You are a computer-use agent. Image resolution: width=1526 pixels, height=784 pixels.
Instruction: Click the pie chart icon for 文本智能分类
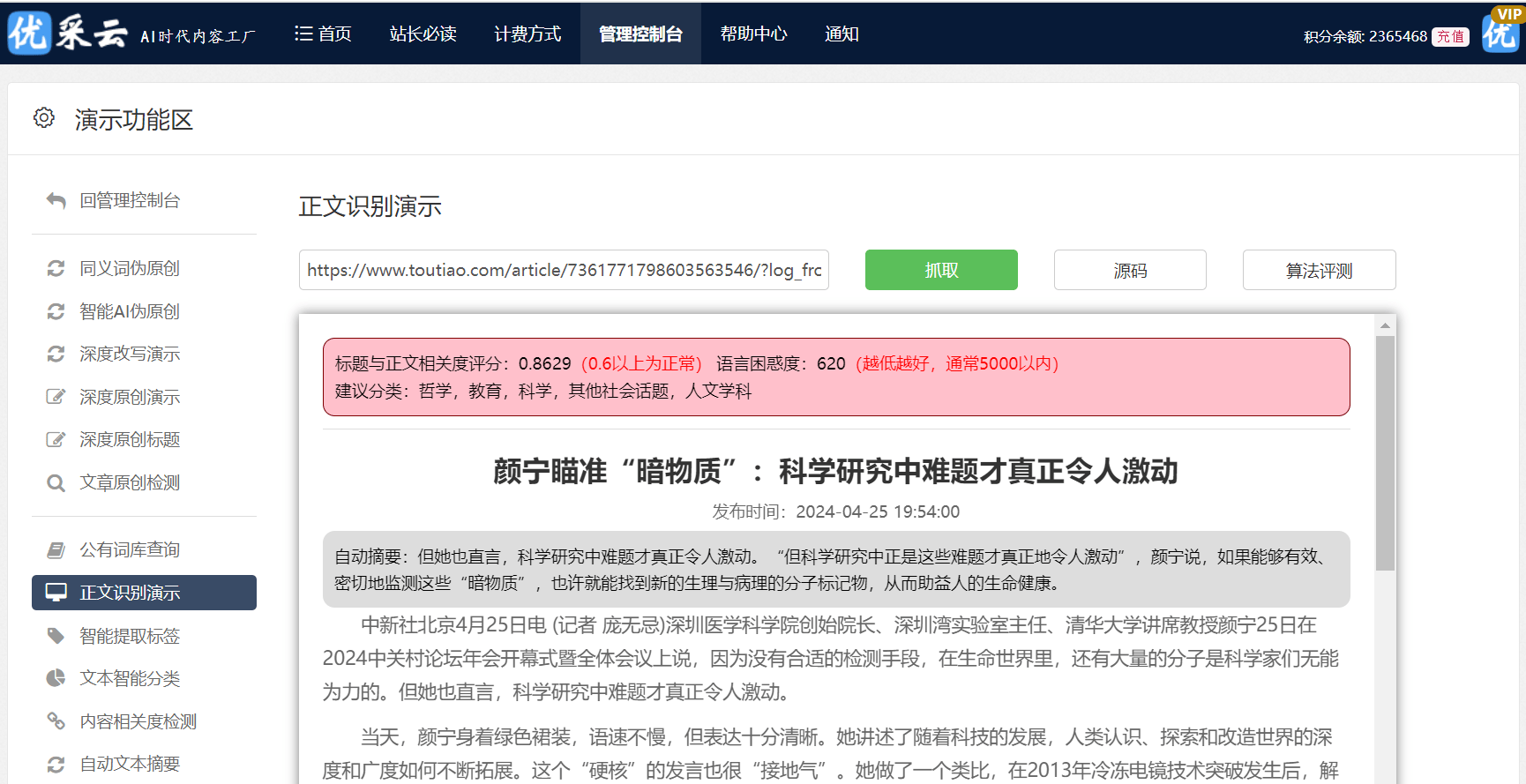pyautogui.click(x=56, y=678)
